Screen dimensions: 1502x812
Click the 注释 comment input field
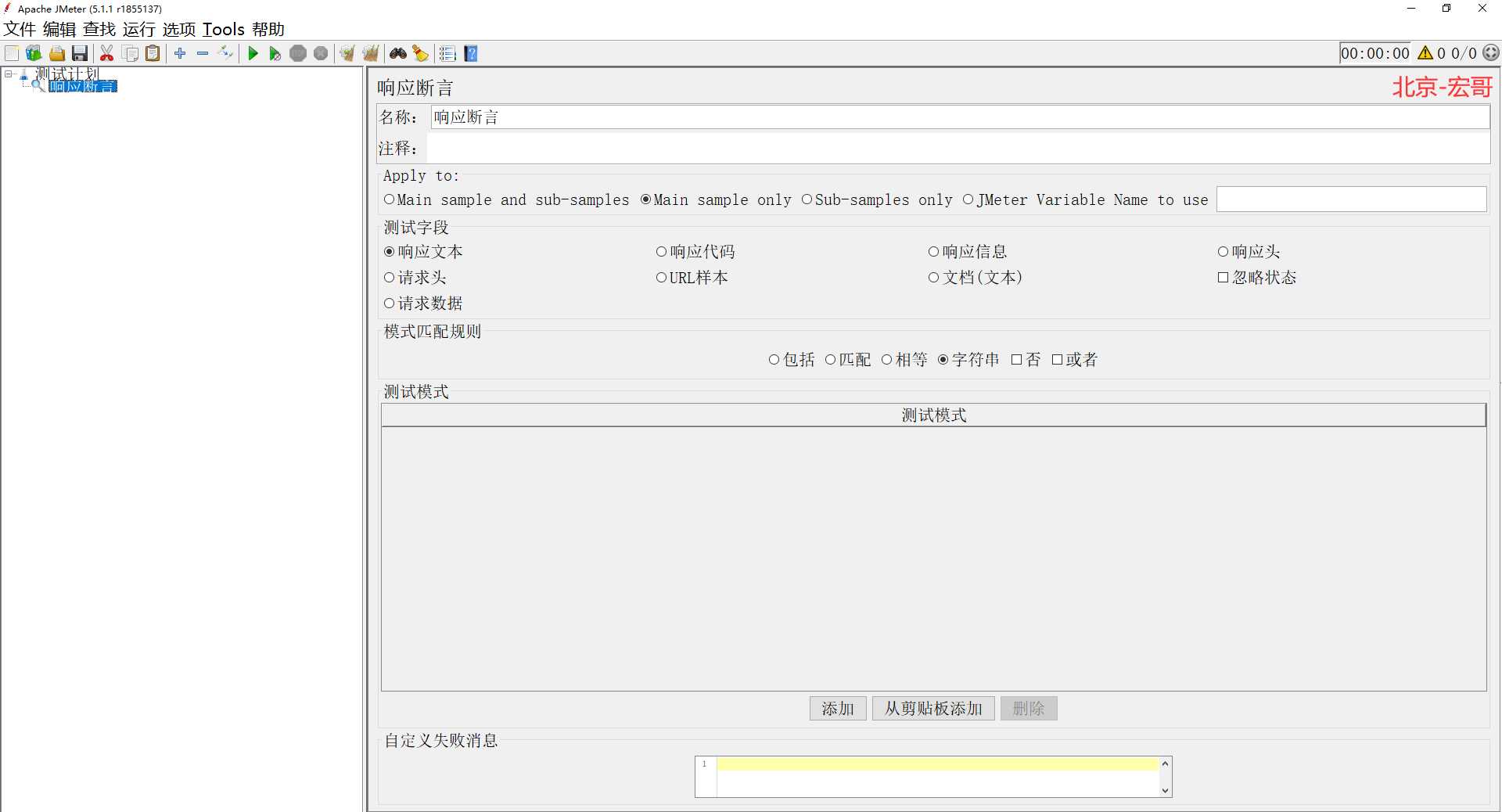point(957,149)
